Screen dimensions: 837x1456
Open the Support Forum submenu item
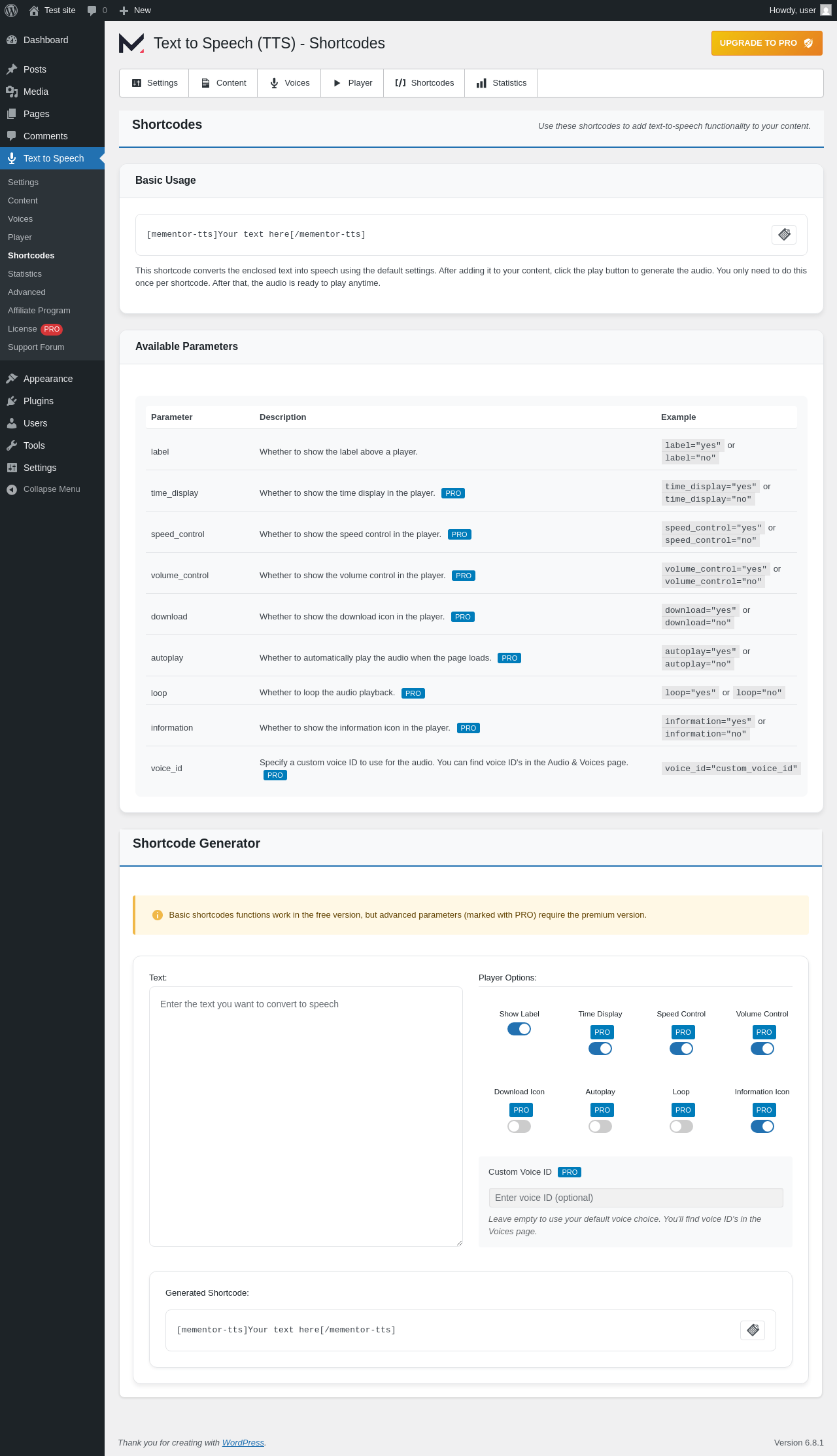click(x=52, y=347)
